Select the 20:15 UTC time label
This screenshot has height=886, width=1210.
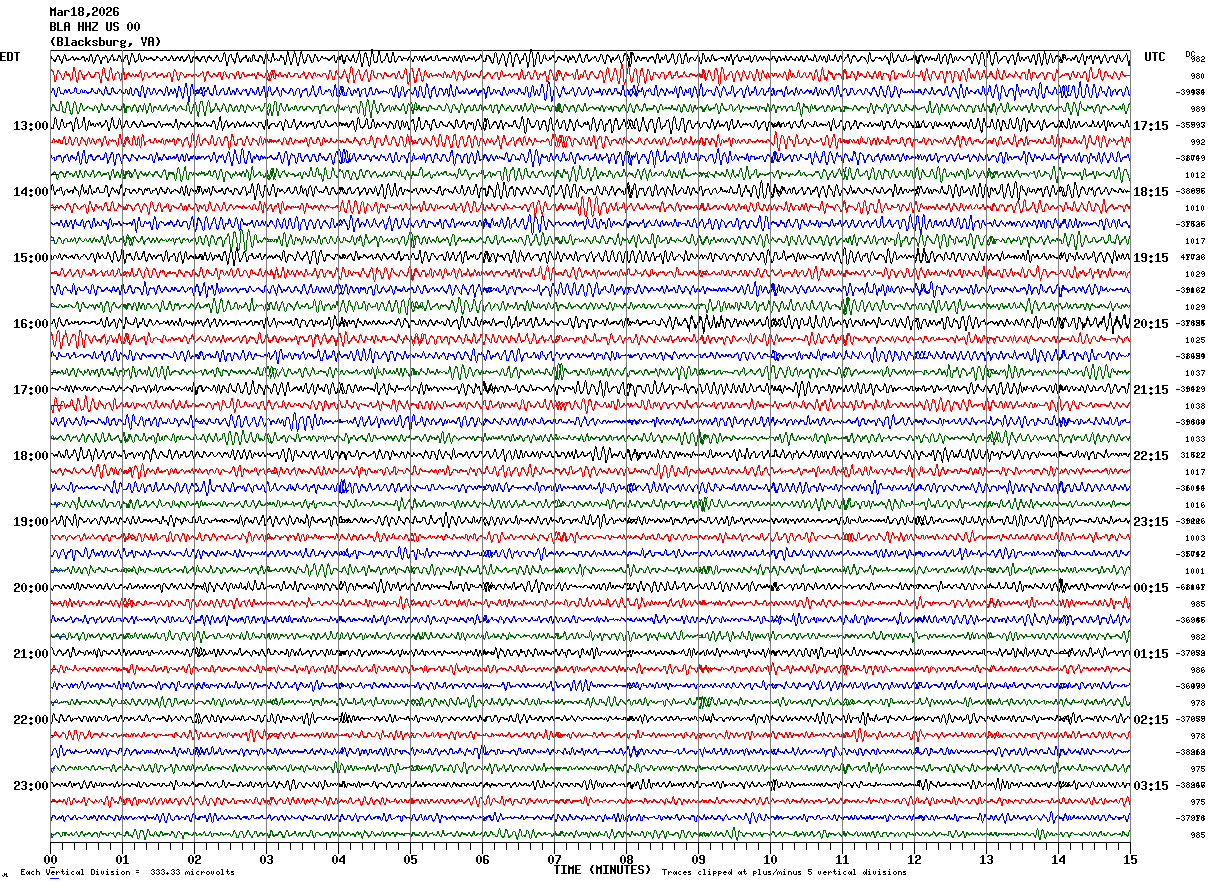(1151, 324)
